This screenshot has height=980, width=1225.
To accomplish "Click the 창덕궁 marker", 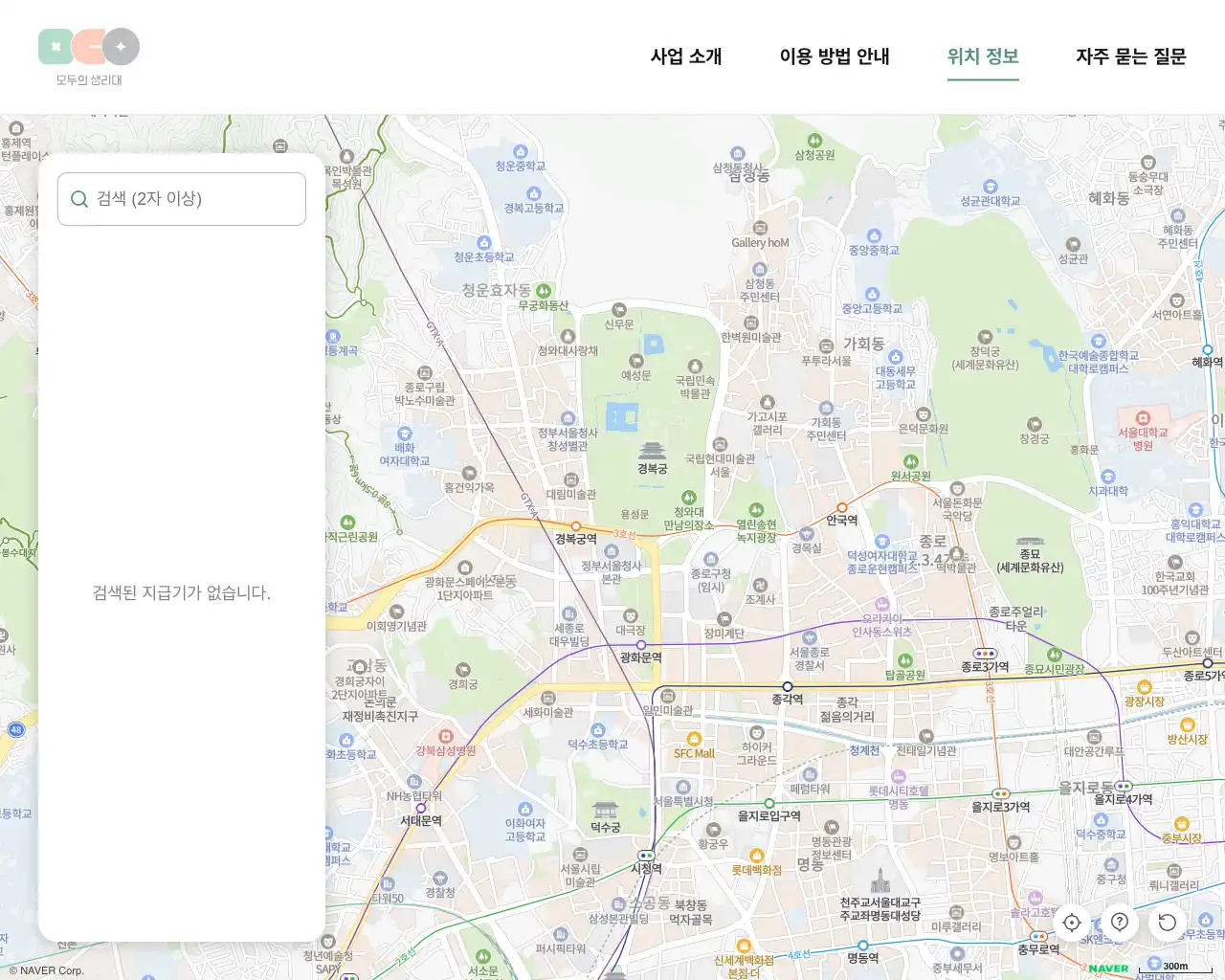I will [x=985, y=337].
